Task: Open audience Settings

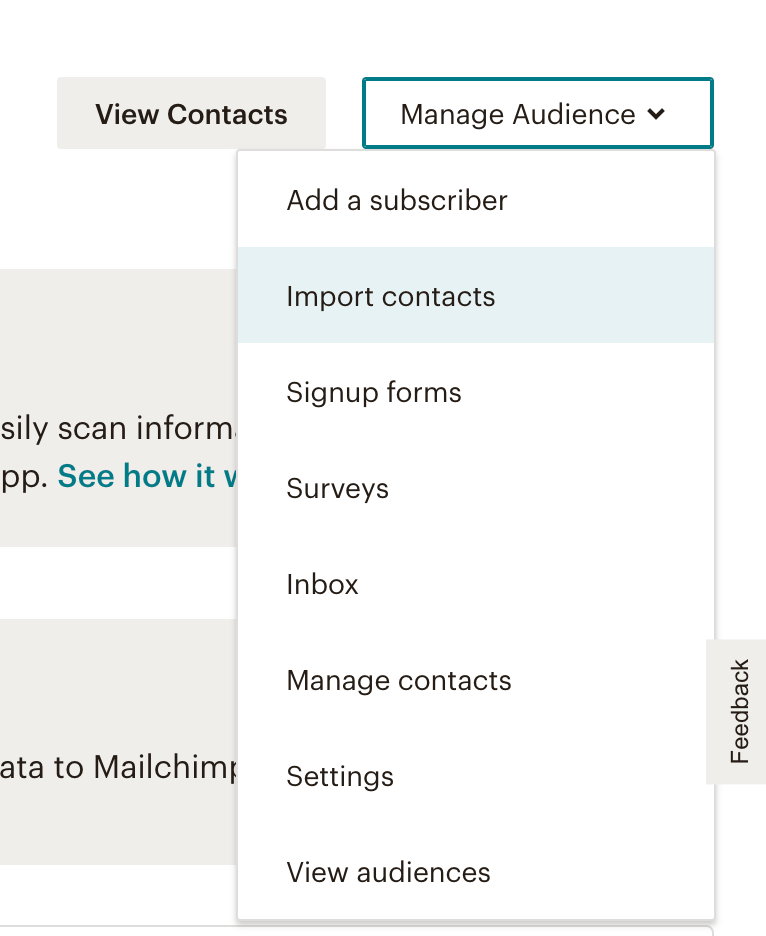Action: [x=340, y=776]
